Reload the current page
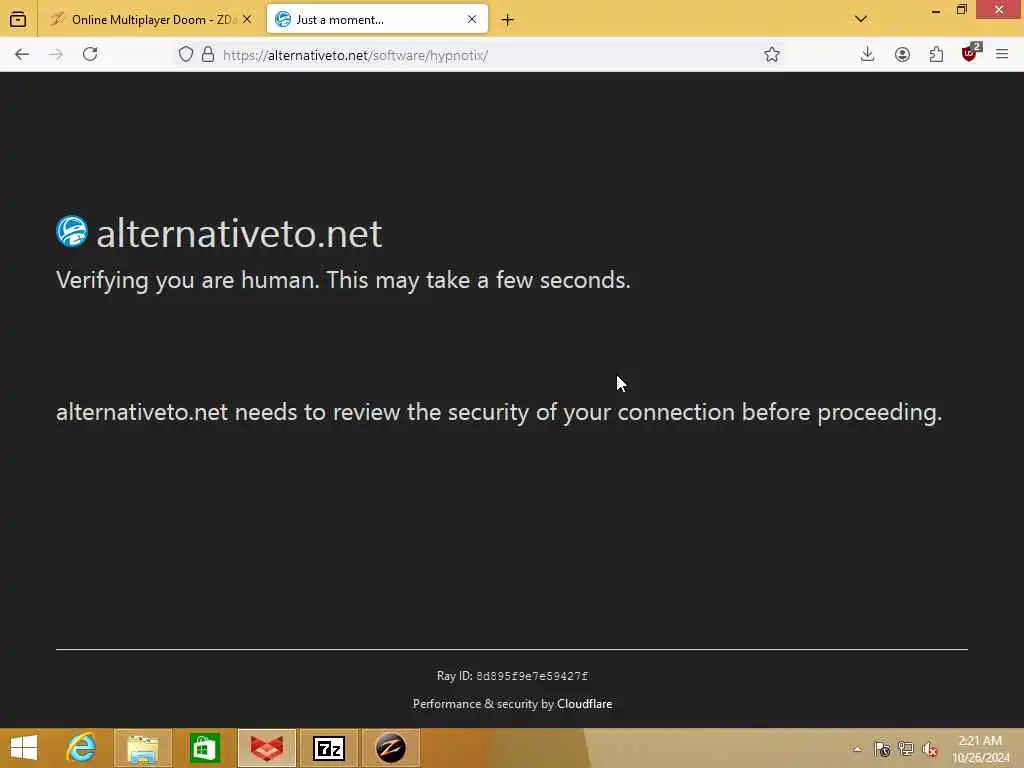The height and width of the screenshot is (768, 1024). (90, 54)
